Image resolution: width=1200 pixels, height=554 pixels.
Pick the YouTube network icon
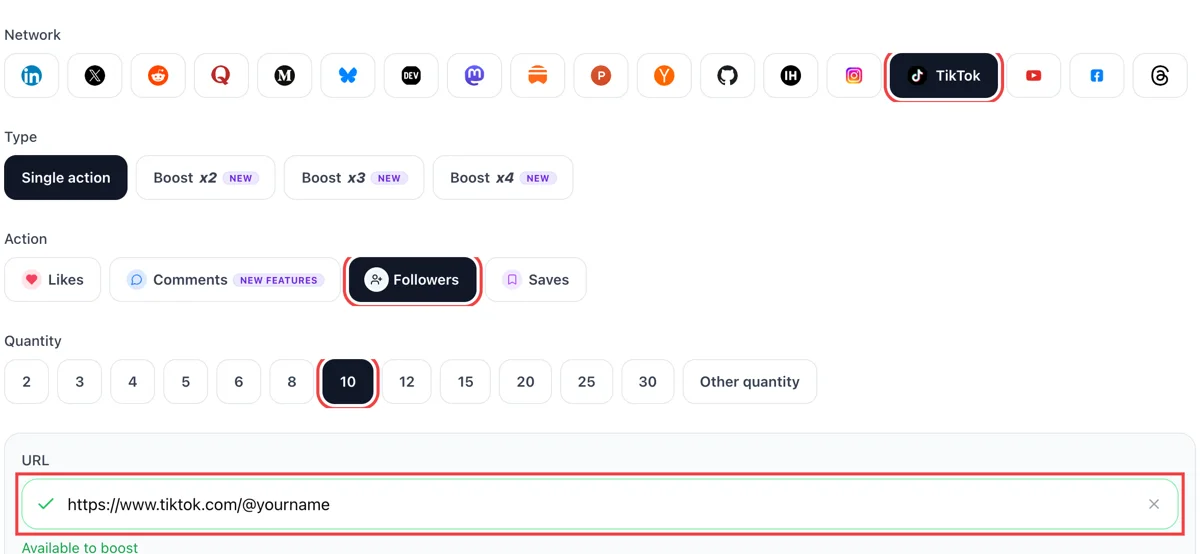pyautogui.click(x=1034, y=76)
